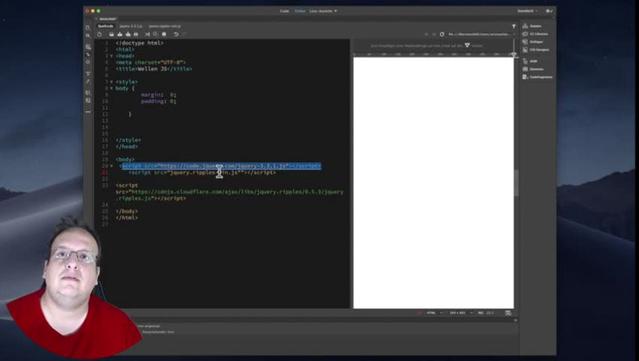Click the Live view URL address field
This screenshot has height=361, width=639.
[479, 35]
